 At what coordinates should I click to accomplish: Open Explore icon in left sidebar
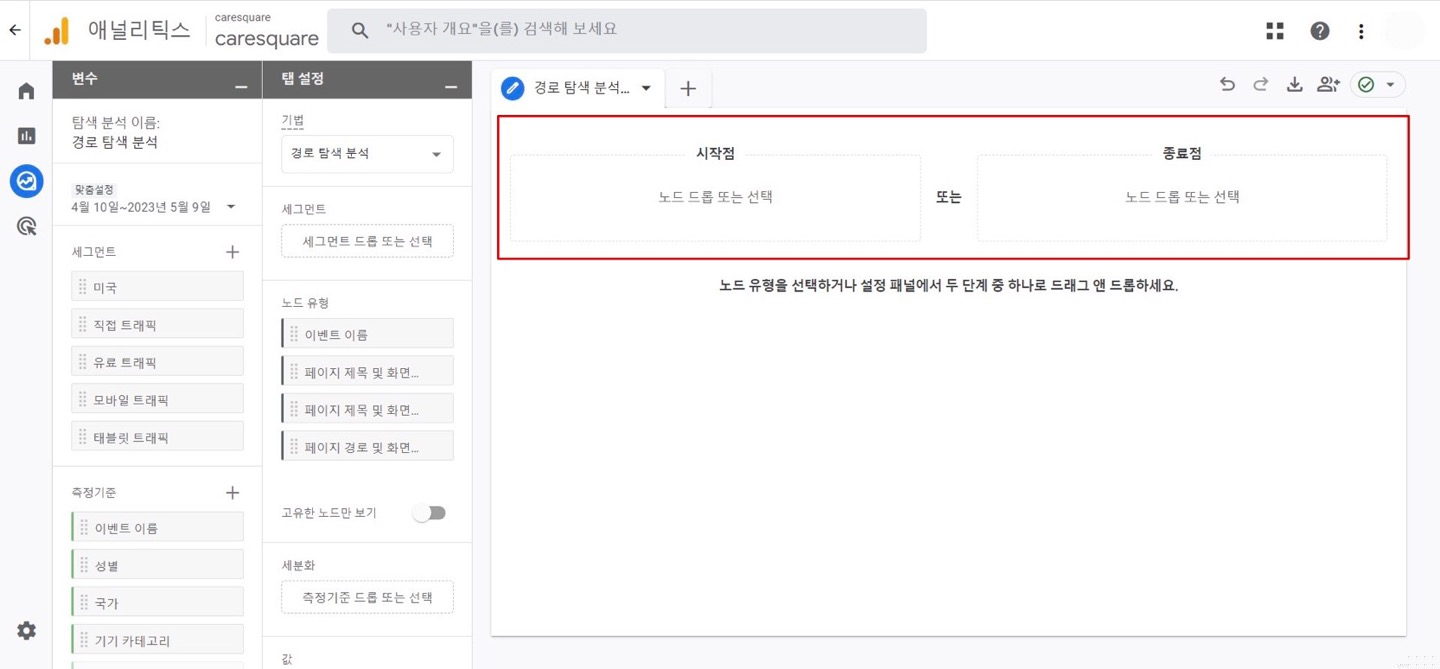click(27, 181)
